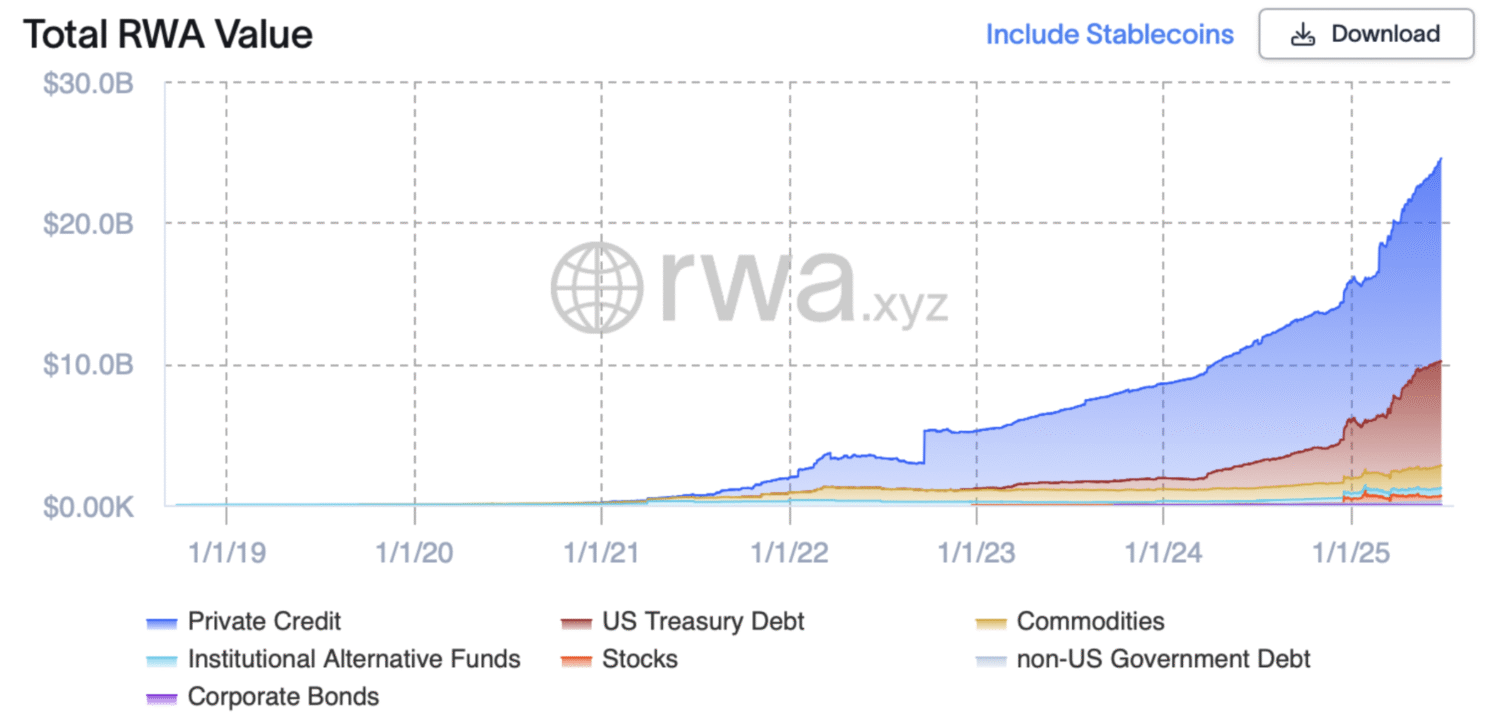Click the US Treasury Debt red swatch

click(x=576, y=623)
